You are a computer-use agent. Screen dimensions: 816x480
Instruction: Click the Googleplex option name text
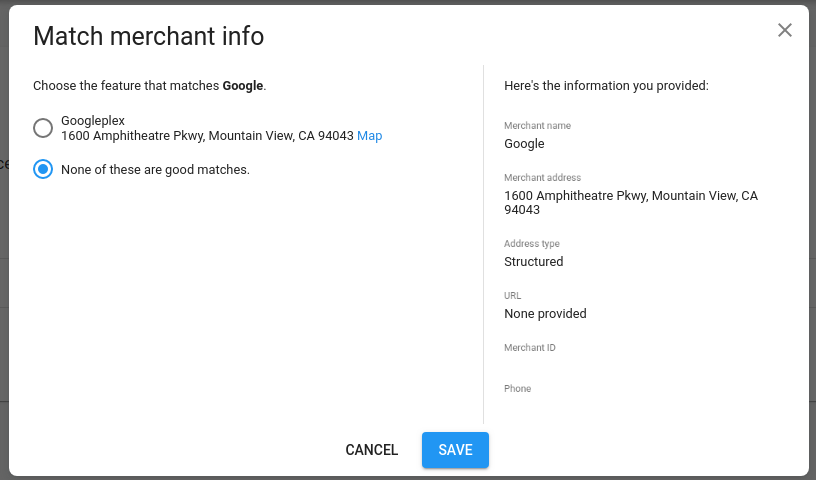pyautogui.click(x=93, y=121)
